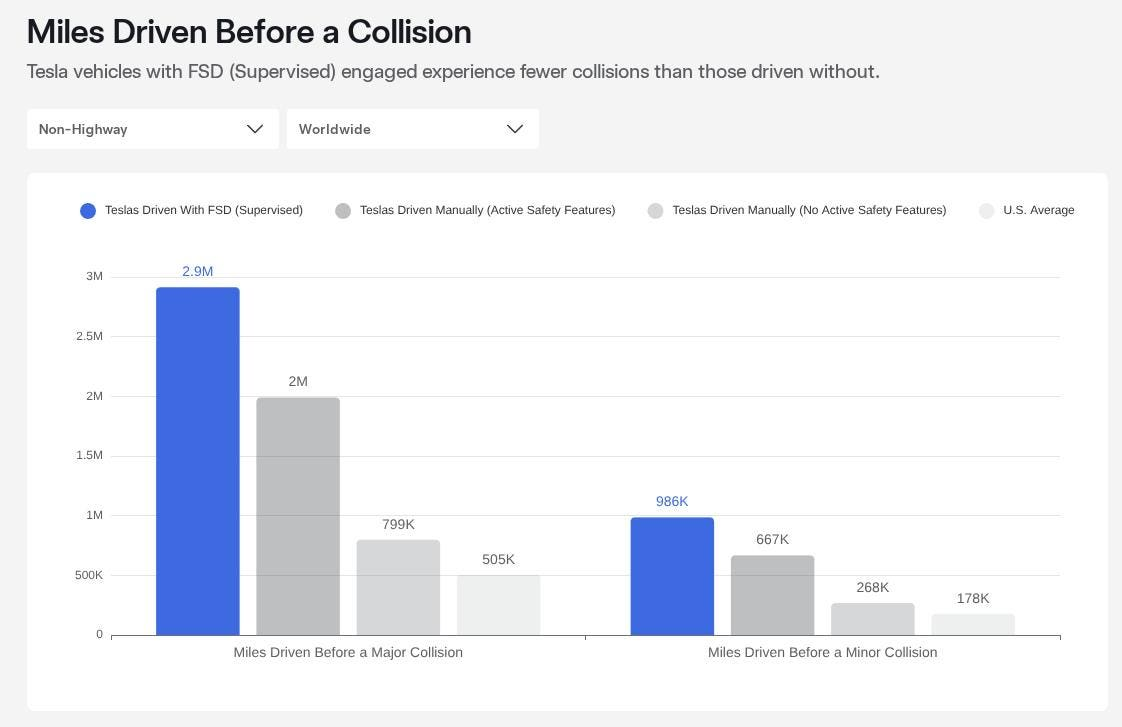The height and width of the screenshot is (727, 1122).
Task: Click the blue FSD (Supervised) legend dot
Action: 88,210
